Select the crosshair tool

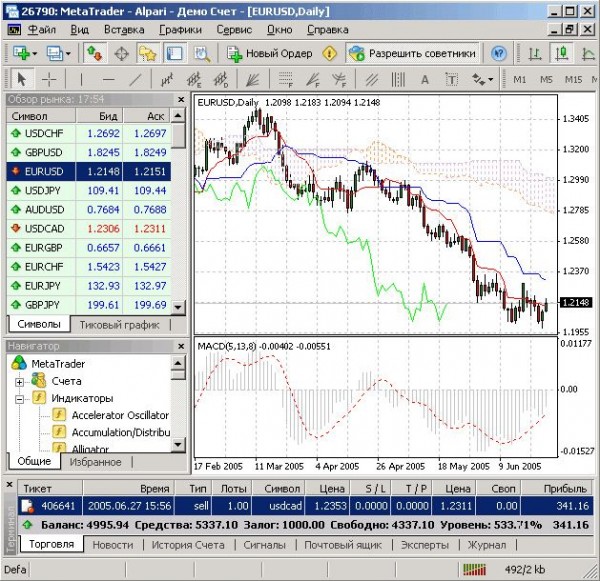(48, 79)
